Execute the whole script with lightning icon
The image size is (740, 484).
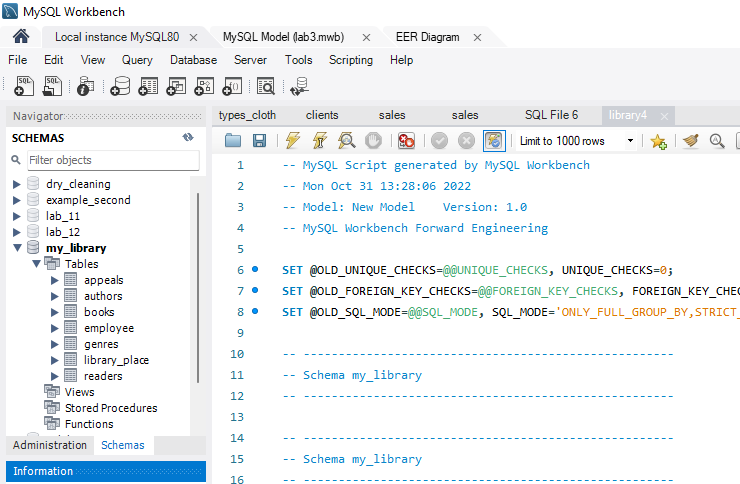[293, 140]
